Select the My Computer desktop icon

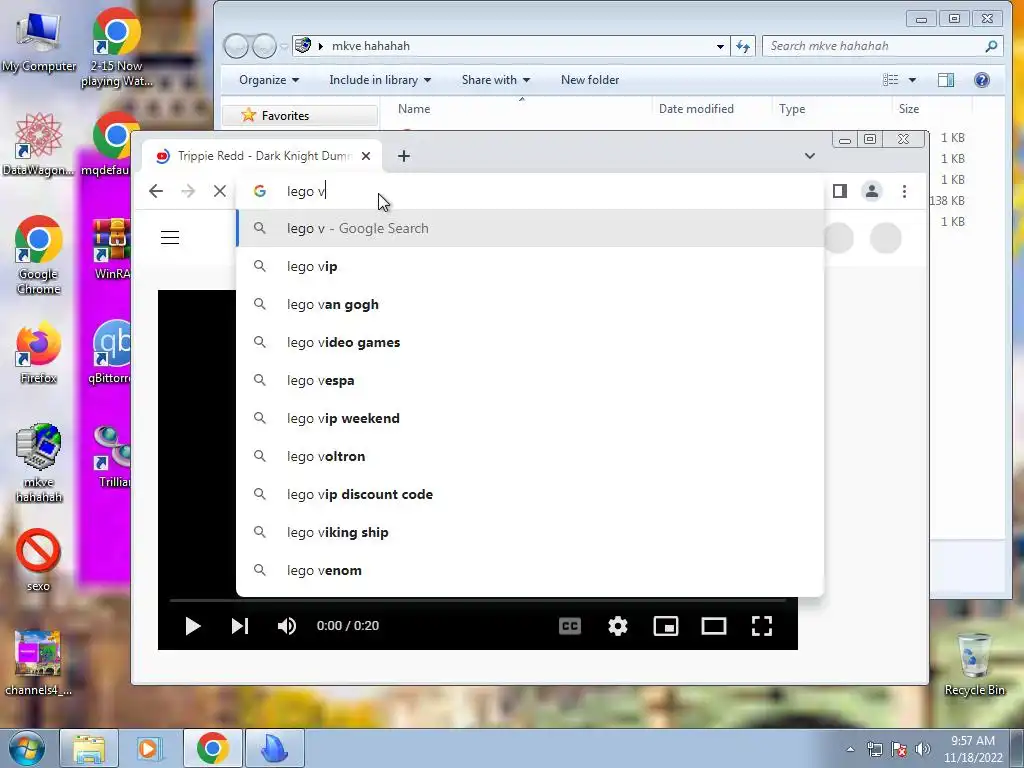tap(39, 41)
